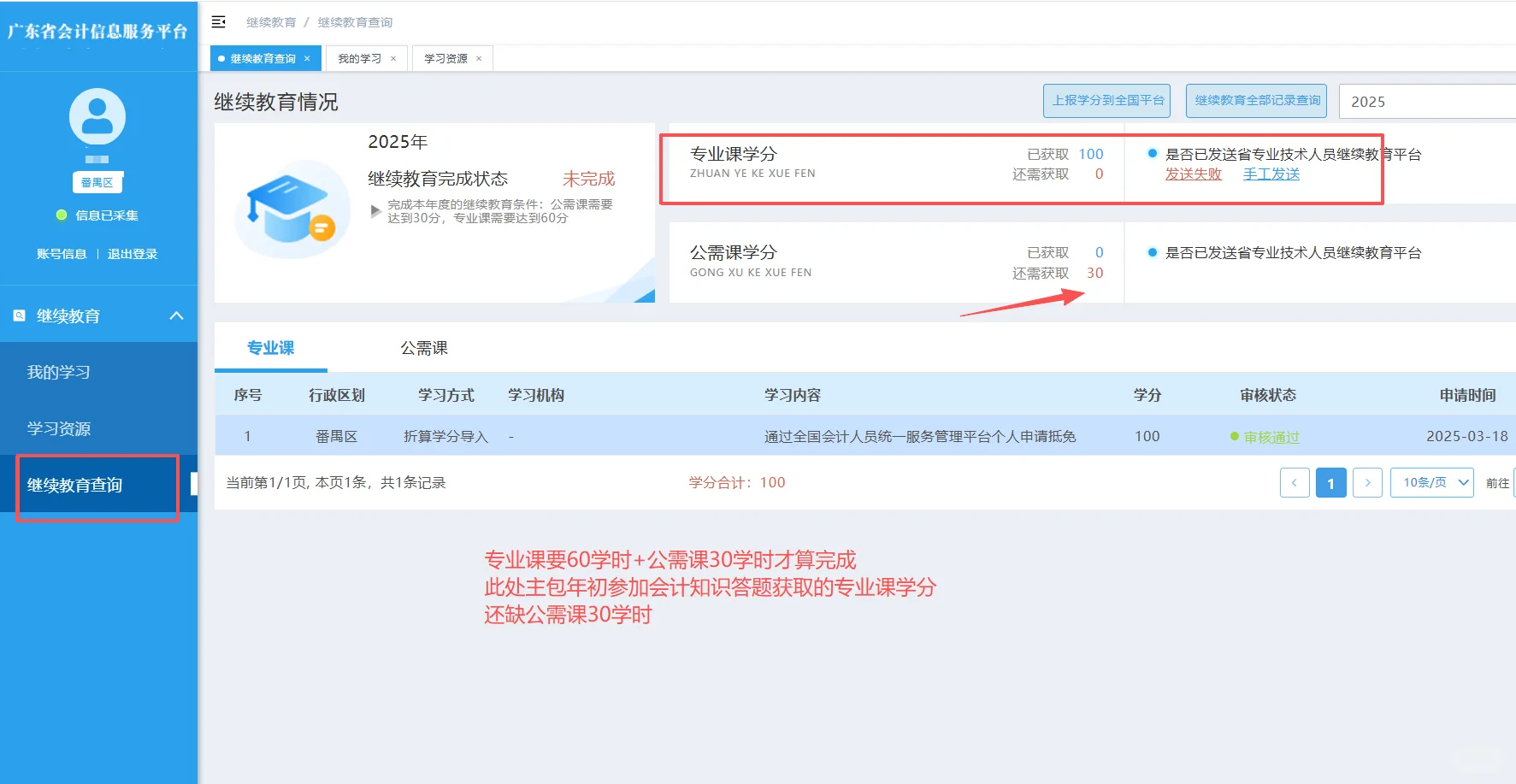Toggle the sidebar collapse hamburger icon

pyautogui.click(x=218, y=21)
